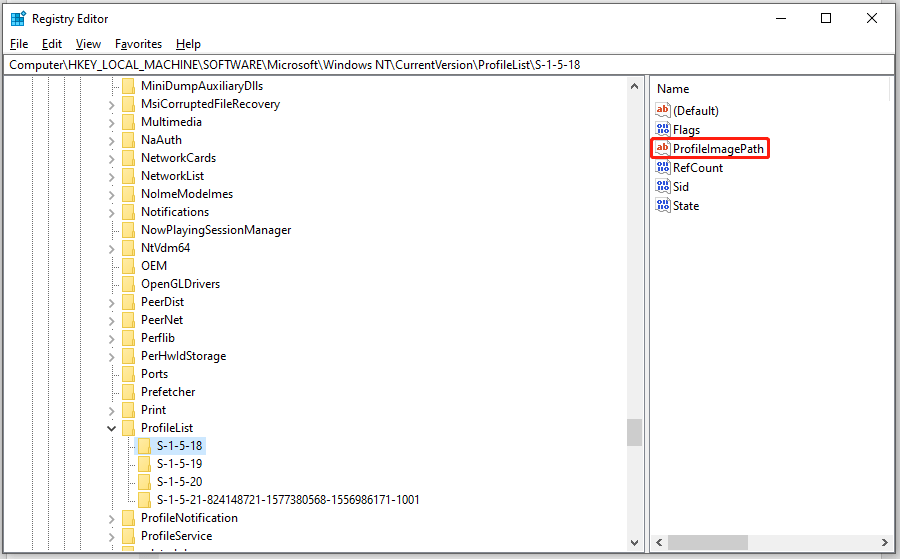Click the RefCount value name
This screenshot has height=559, width=900.
pyautogui.click(x=698, y=168)
